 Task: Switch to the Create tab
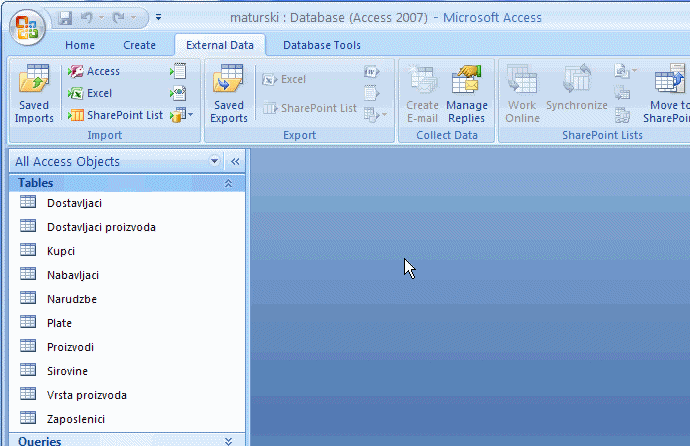point(139,45)
